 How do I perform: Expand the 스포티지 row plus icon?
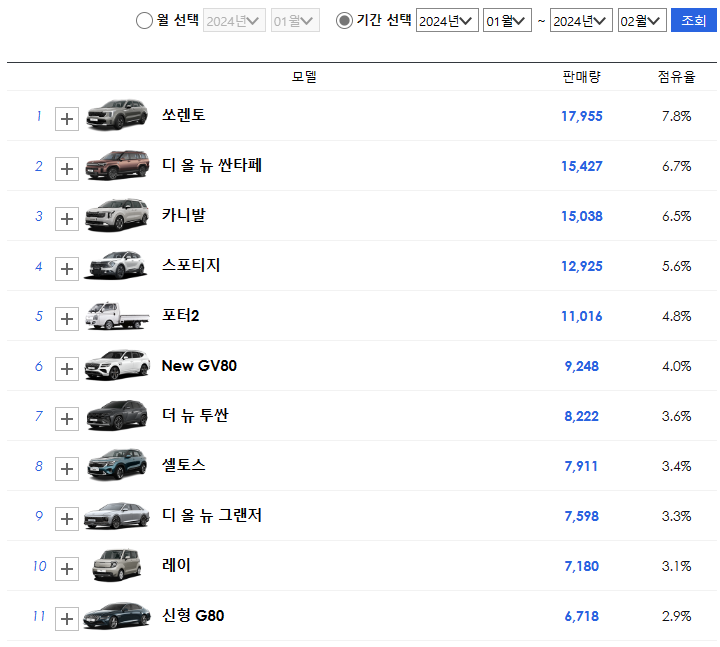pyautogui.click(x=67, y=269)
